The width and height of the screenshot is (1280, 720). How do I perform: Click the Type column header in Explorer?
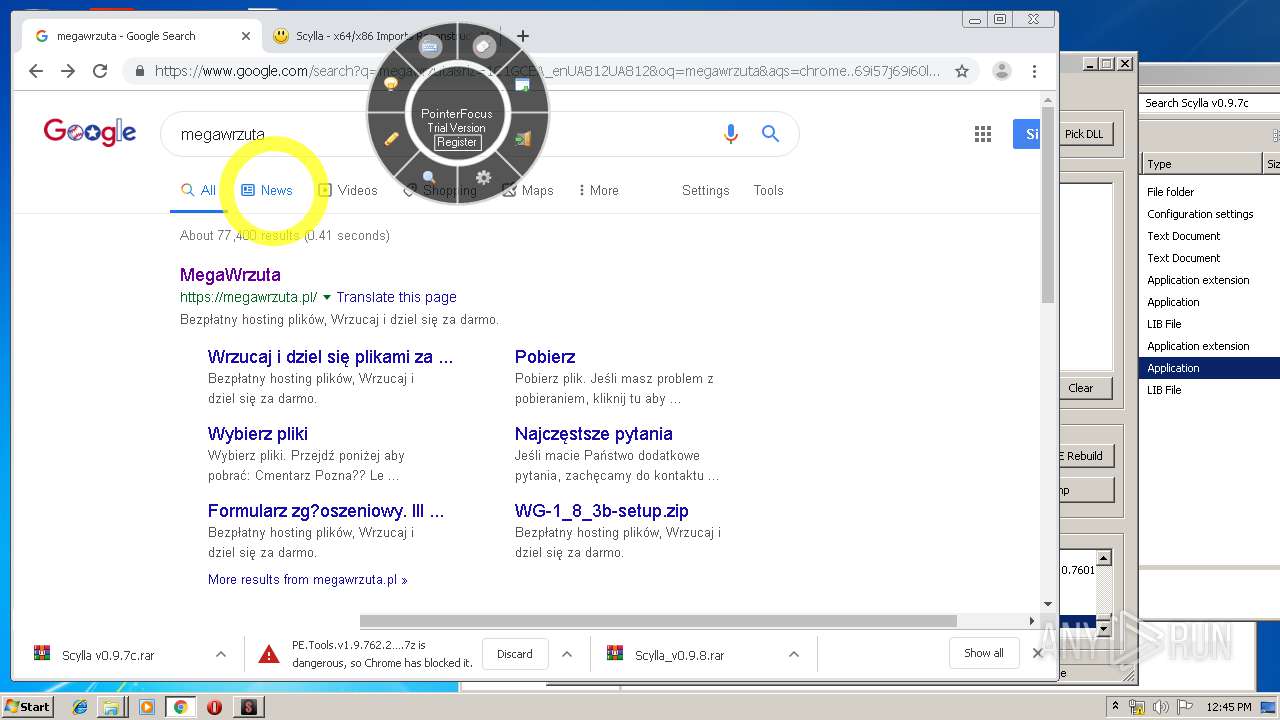tap(1201, 164)
